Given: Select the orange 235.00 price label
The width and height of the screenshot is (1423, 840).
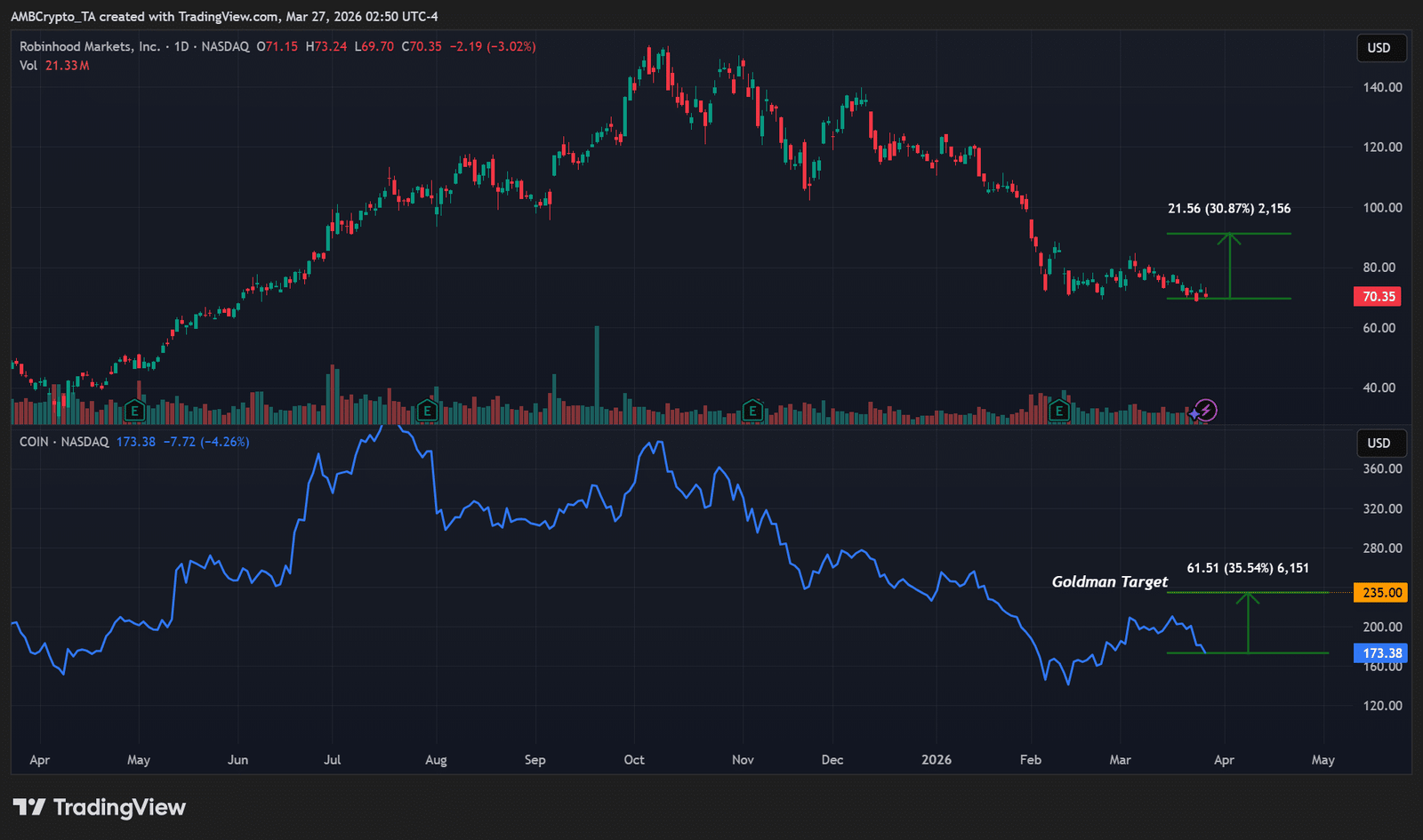Looking at the screenshot, I should pyautogui.click(x=1381, y=593).
